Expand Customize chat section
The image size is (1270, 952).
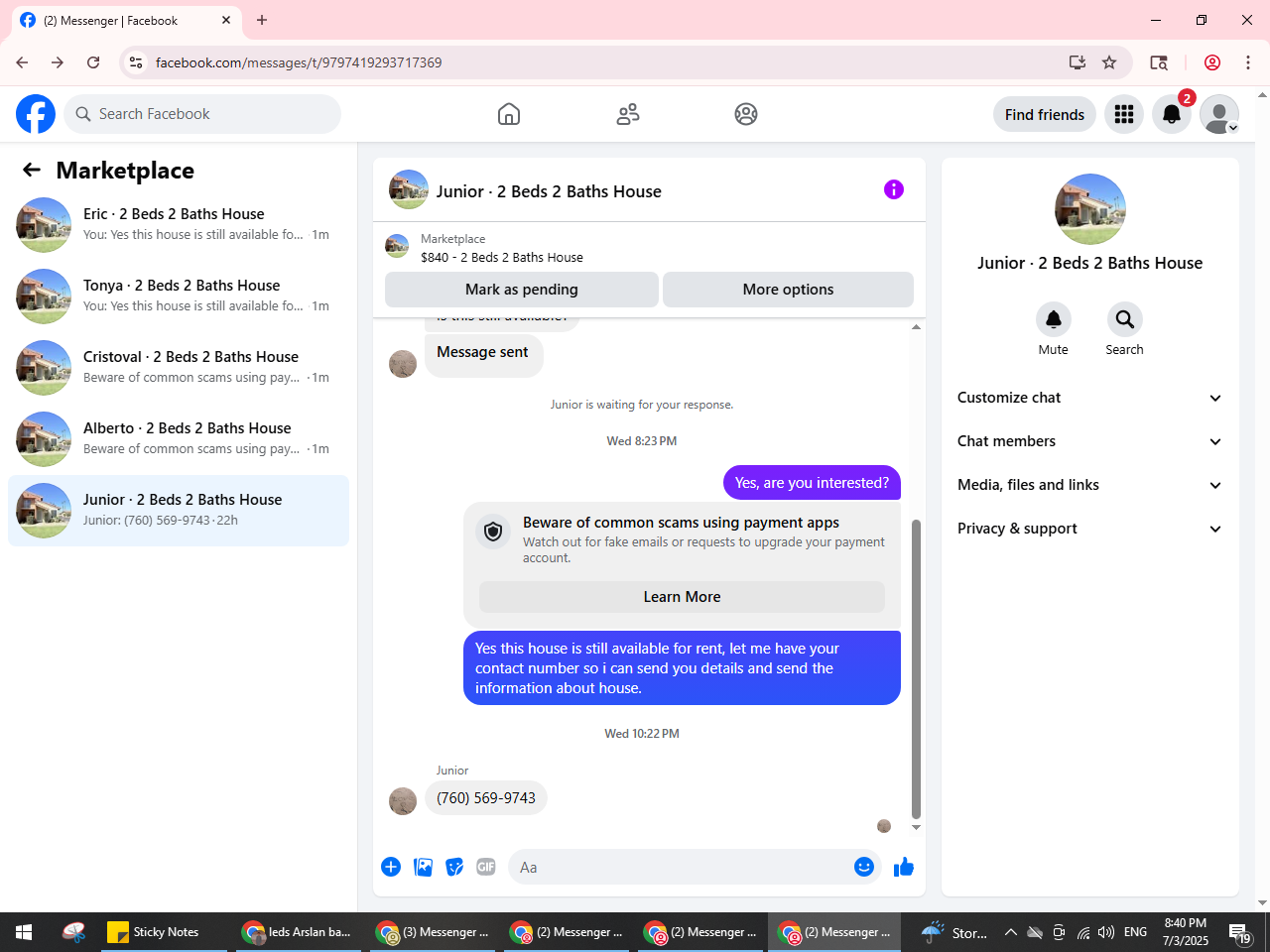click(1089, 398)
